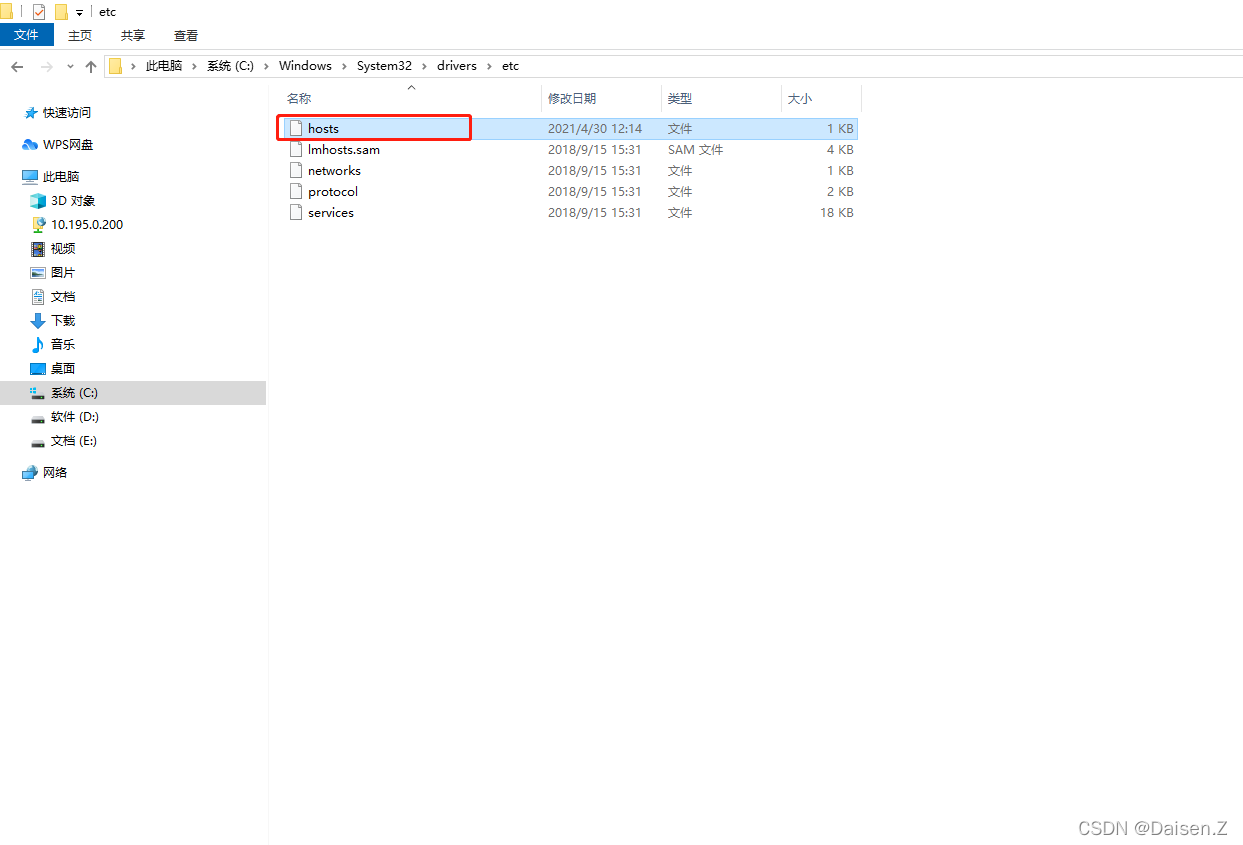Click 视频 film icon in sidebar
The width and height of the screenshot is (1243, 845).
click(x=38, y=249)
